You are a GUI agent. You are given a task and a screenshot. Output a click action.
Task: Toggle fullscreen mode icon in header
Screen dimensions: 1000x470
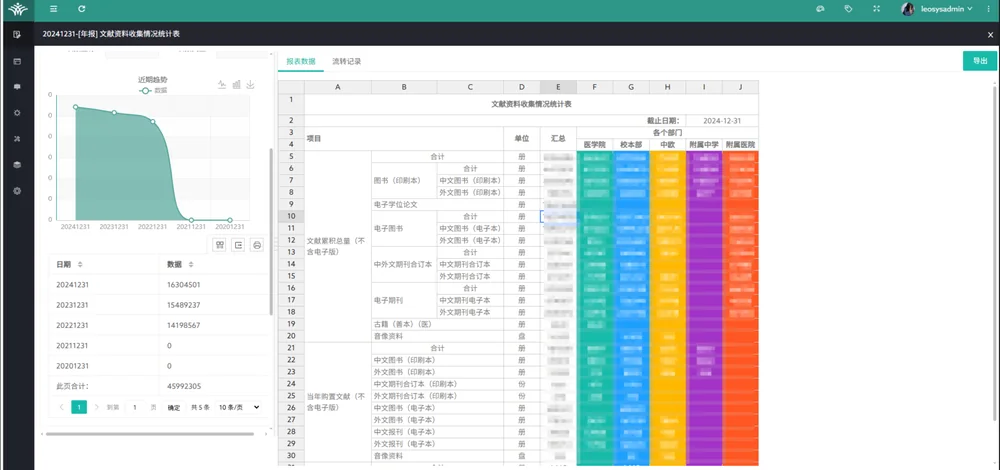(876, 9)
